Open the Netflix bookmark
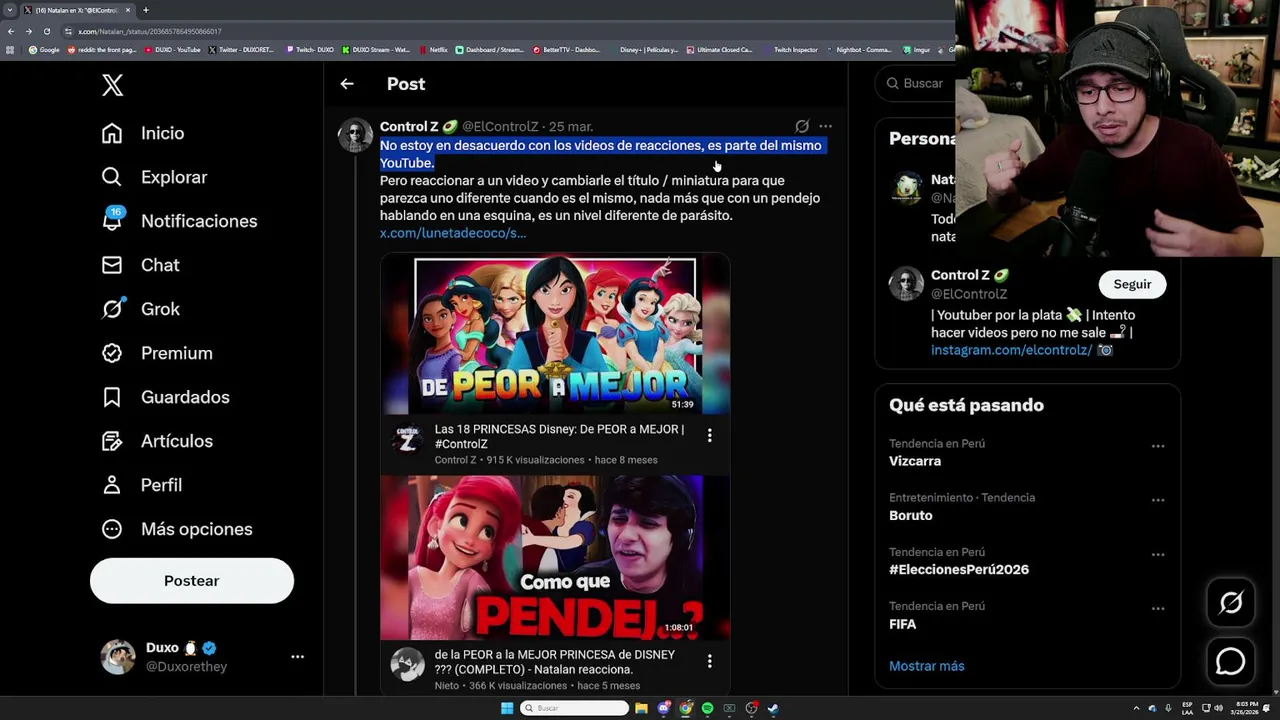 434,50
